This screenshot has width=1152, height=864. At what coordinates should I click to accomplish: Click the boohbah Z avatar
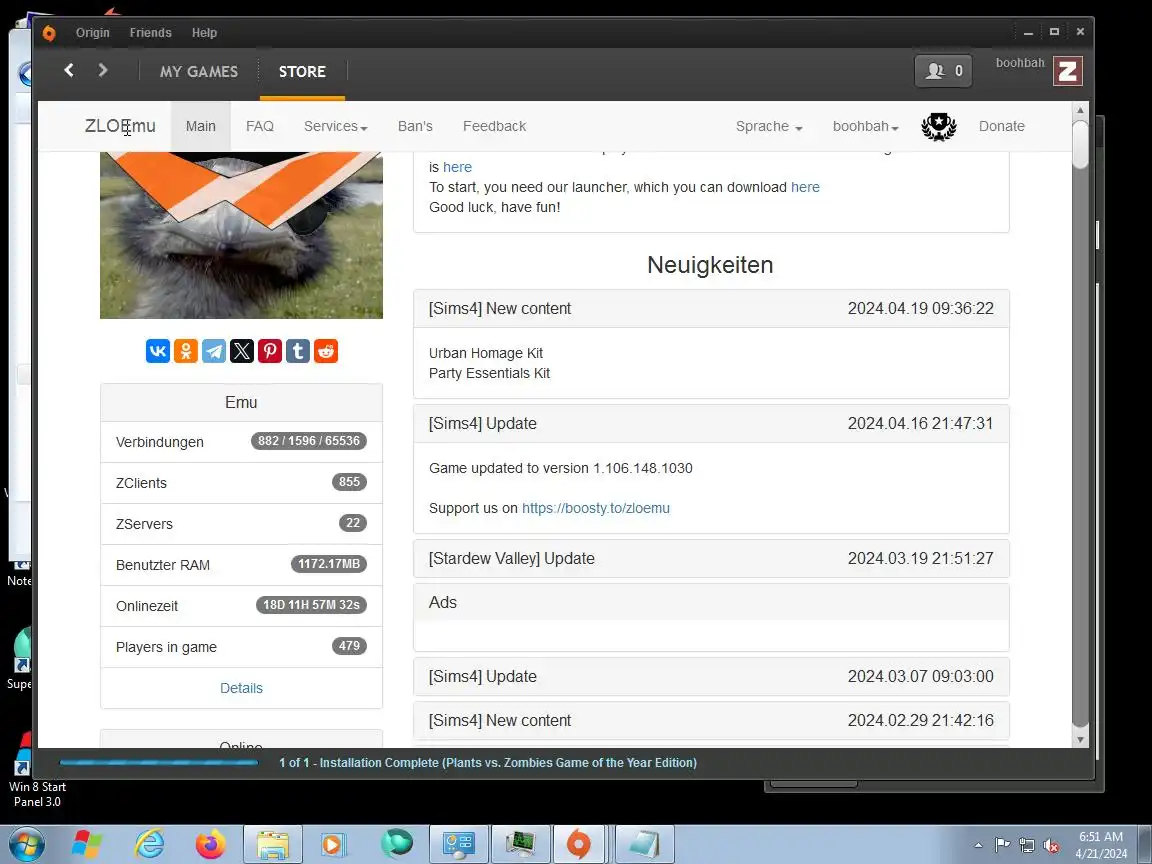(1068, 71)
